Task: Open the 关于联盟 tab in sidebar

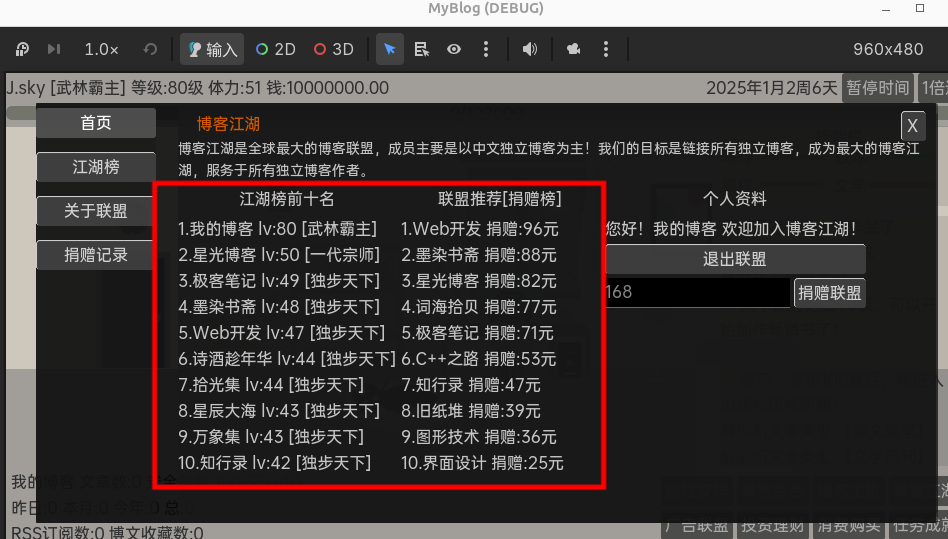Action: (96, 211)
